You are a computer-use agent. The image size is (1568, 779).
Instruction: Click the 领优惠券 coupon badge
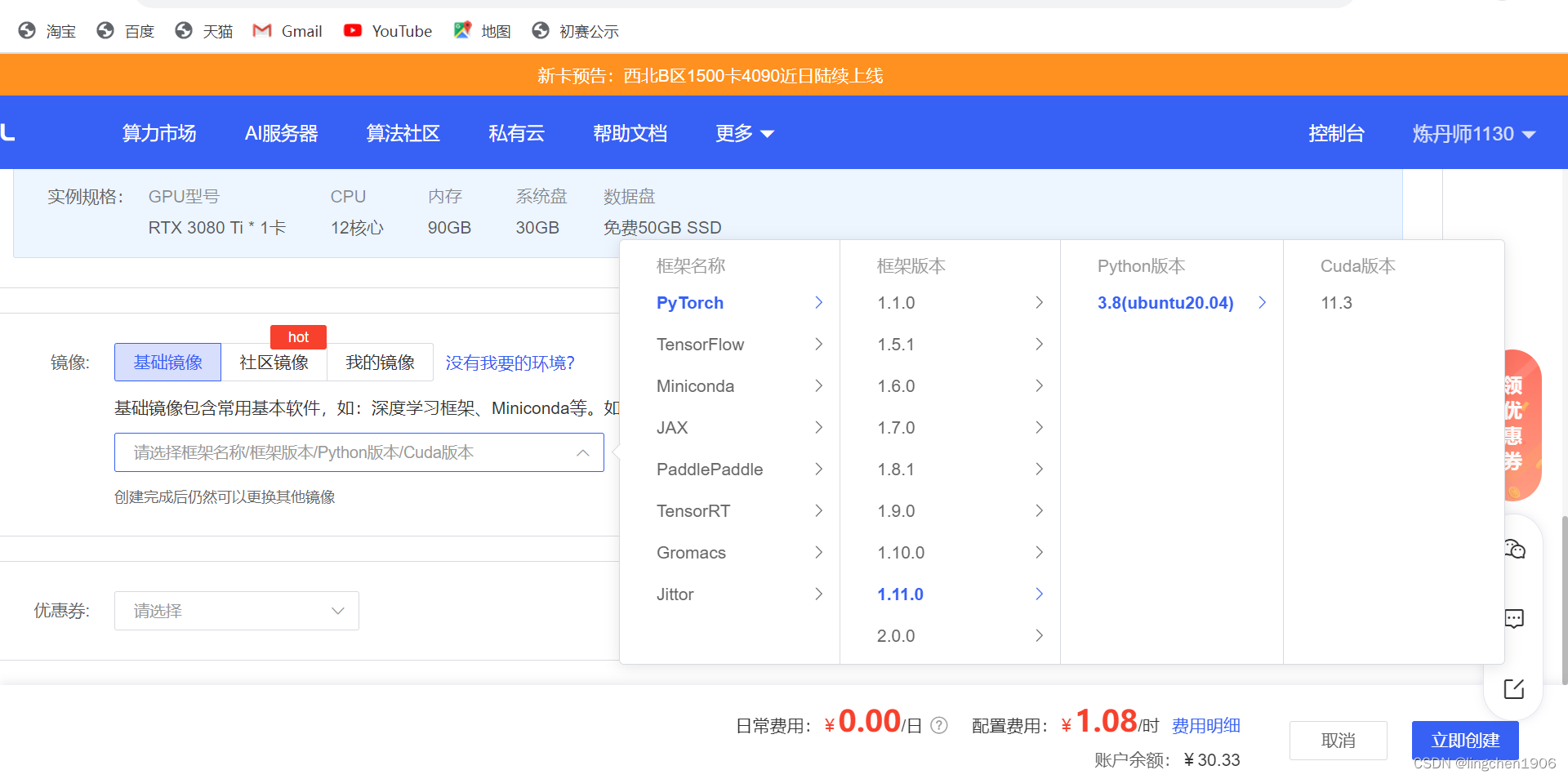point(1522,425)
